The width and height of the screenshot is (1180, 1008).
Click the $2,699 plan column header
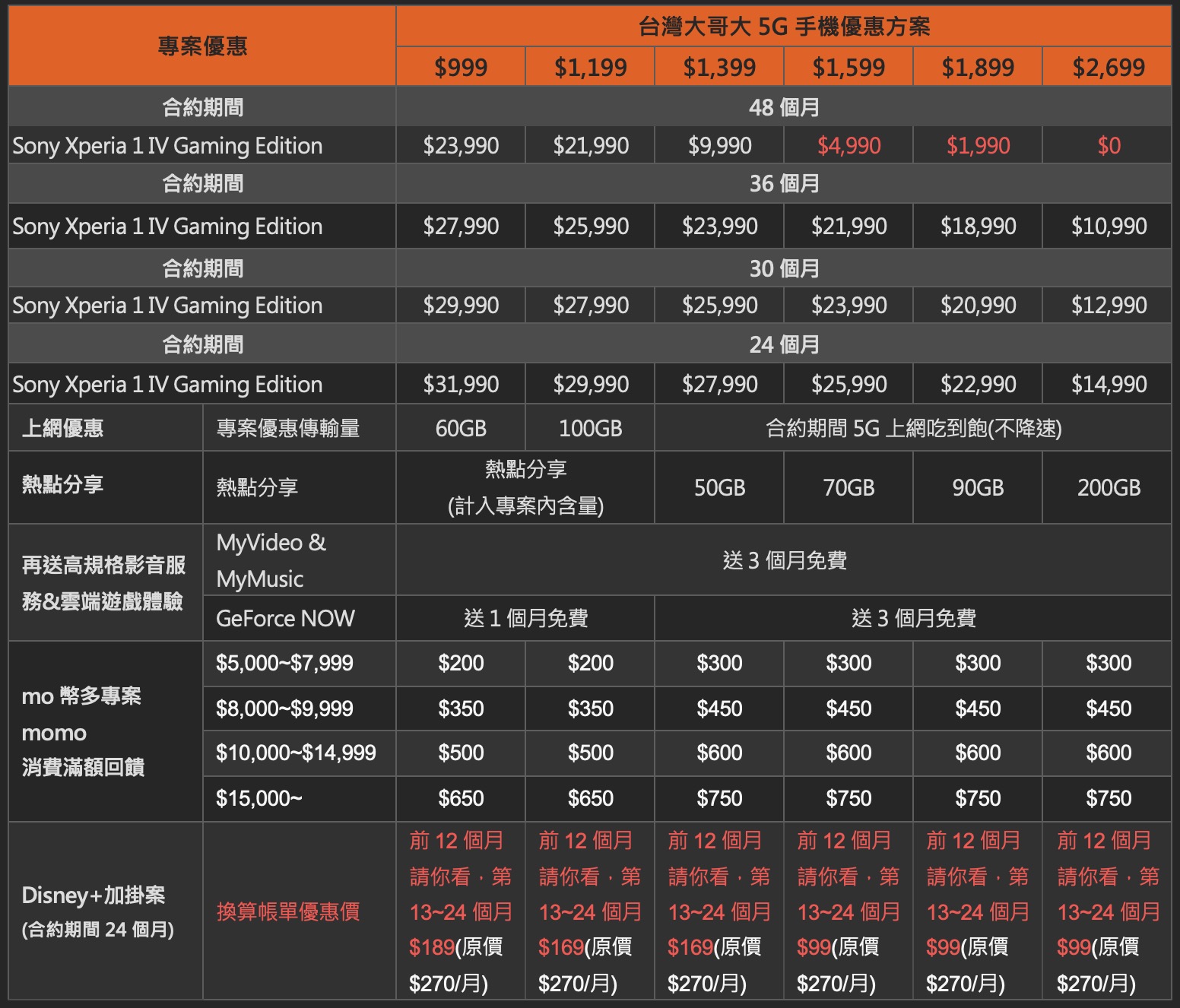(1108, 67)
